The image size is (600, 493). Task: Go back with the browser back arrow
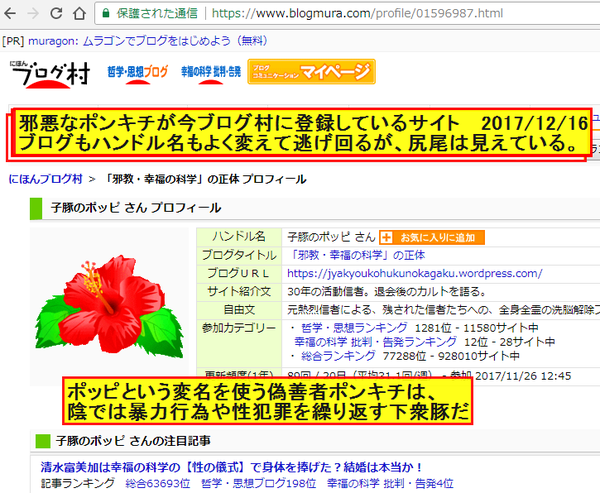click(10, 13)
